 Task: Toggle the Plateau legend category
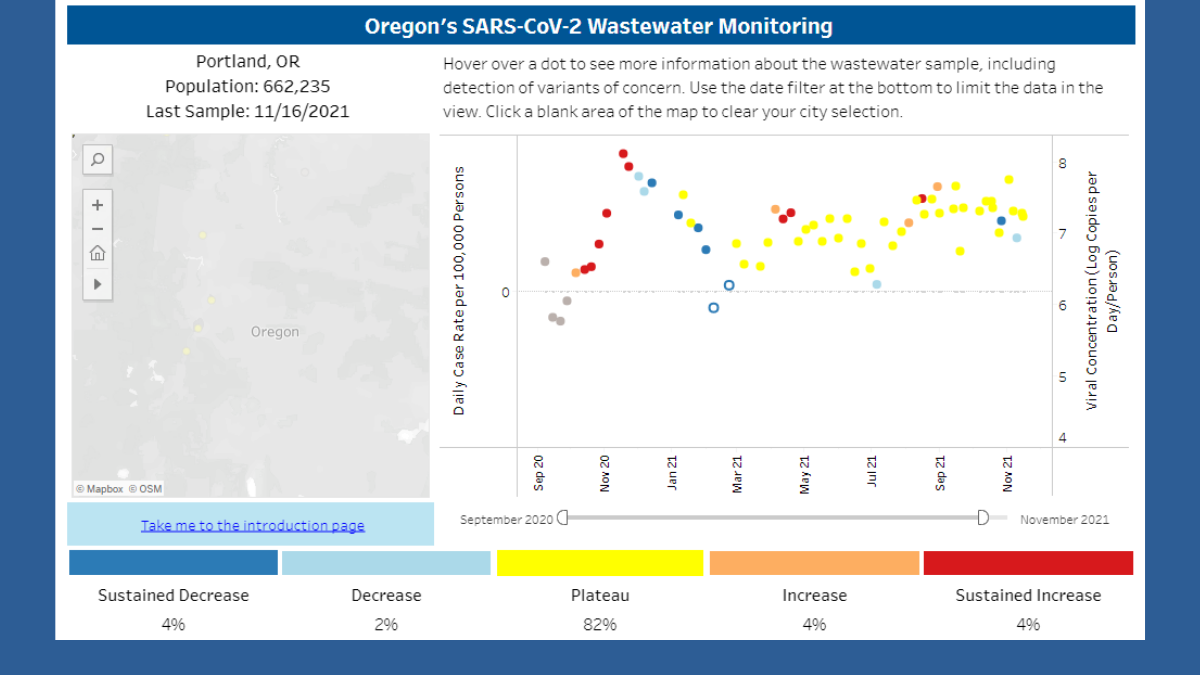(x=600, y=563)
